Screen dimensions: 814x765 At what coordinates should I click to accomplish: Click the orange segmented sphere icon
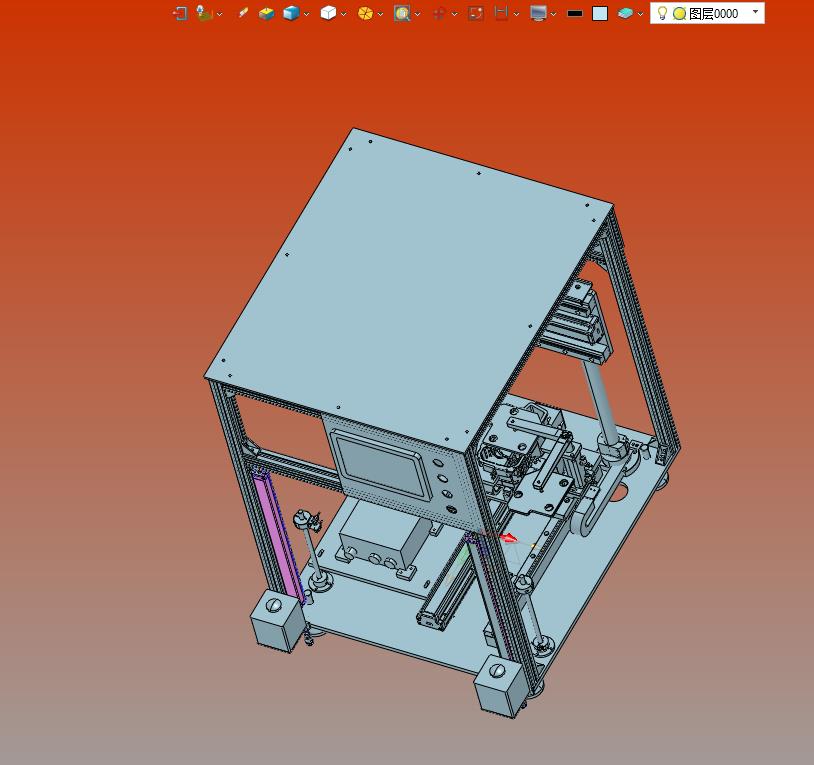click(365, 13)
